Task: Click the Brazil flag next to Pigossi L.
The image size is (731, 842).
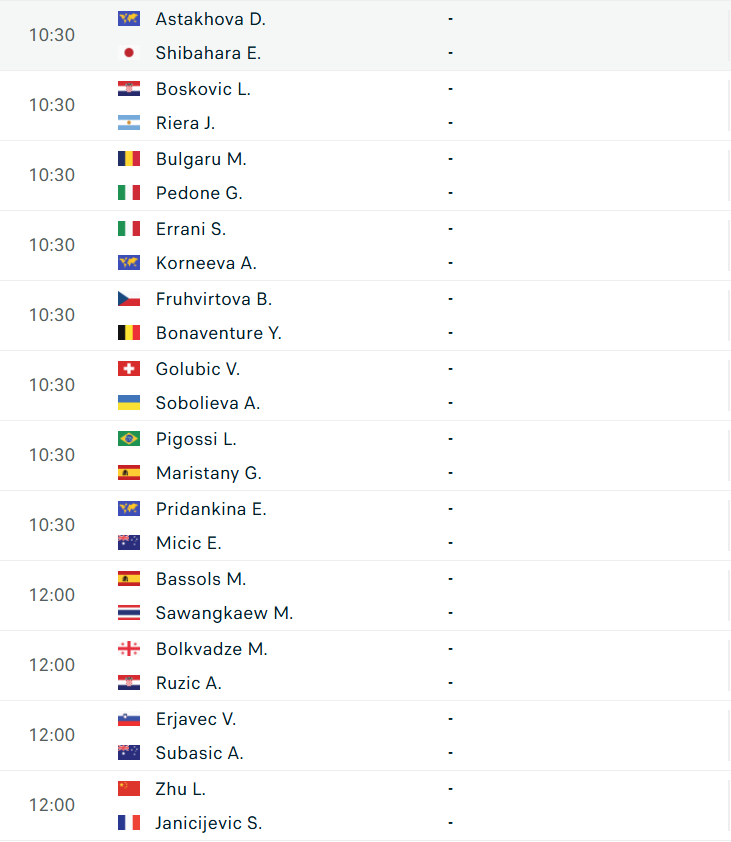Action: click(x=128, y=439)
